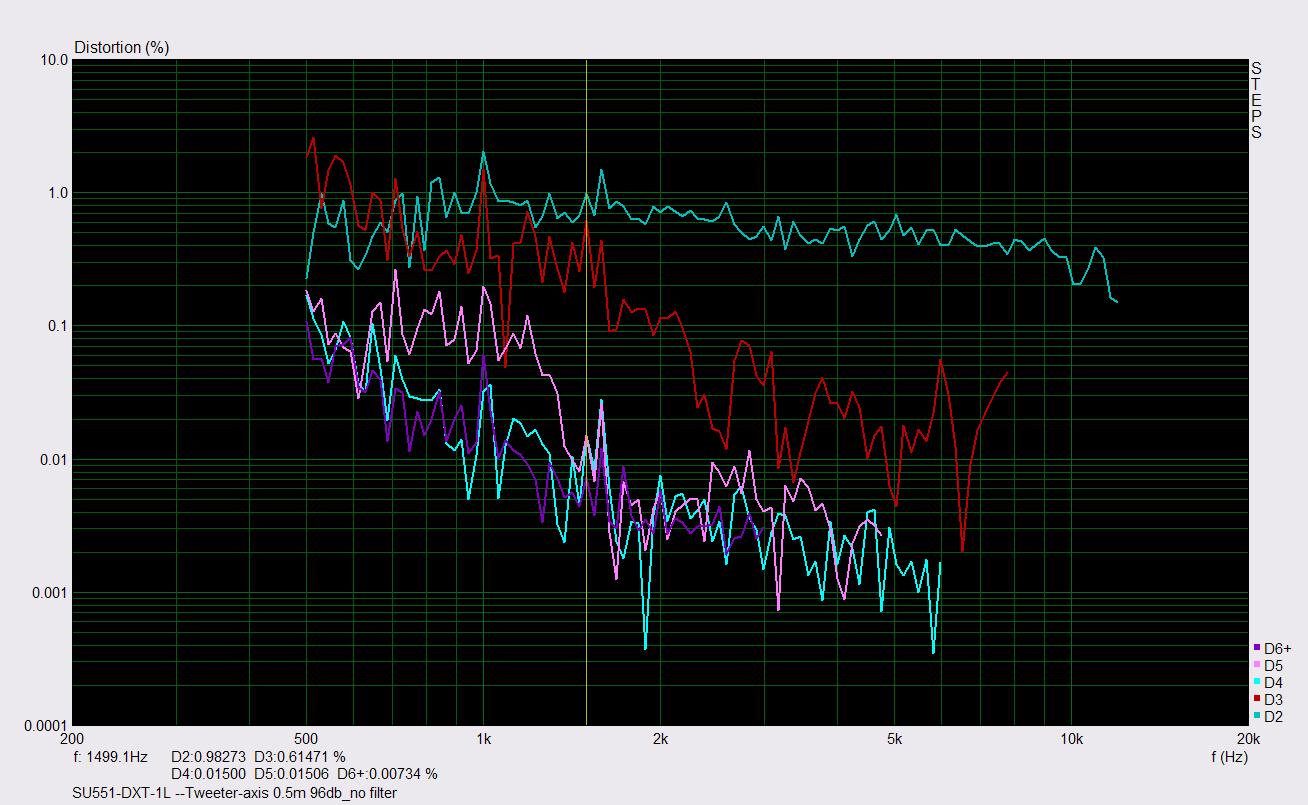
Task: Click the D6+ purple legend swatch
Action: coord(1256,648)
